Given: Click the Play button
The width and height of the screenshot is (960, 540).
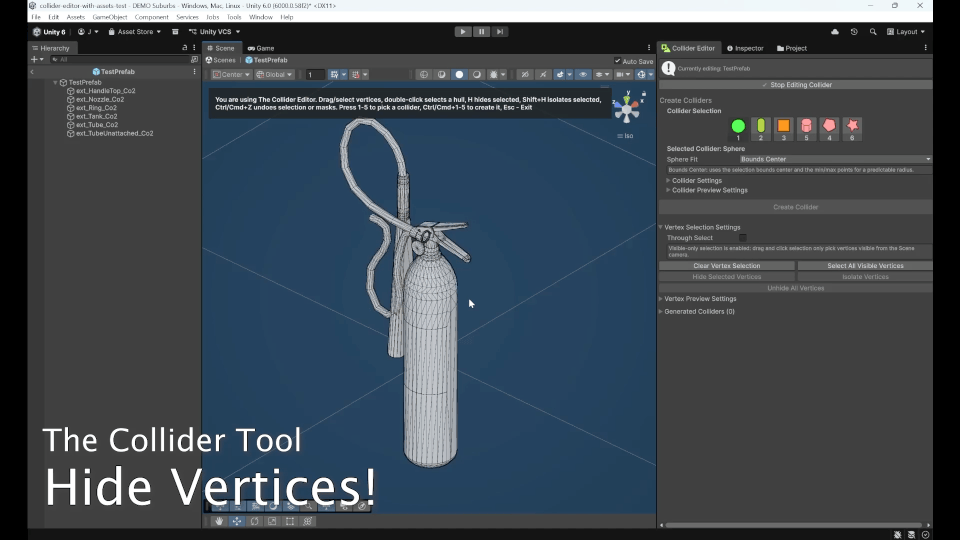Looking at the screenshot, I should (463, 31).
